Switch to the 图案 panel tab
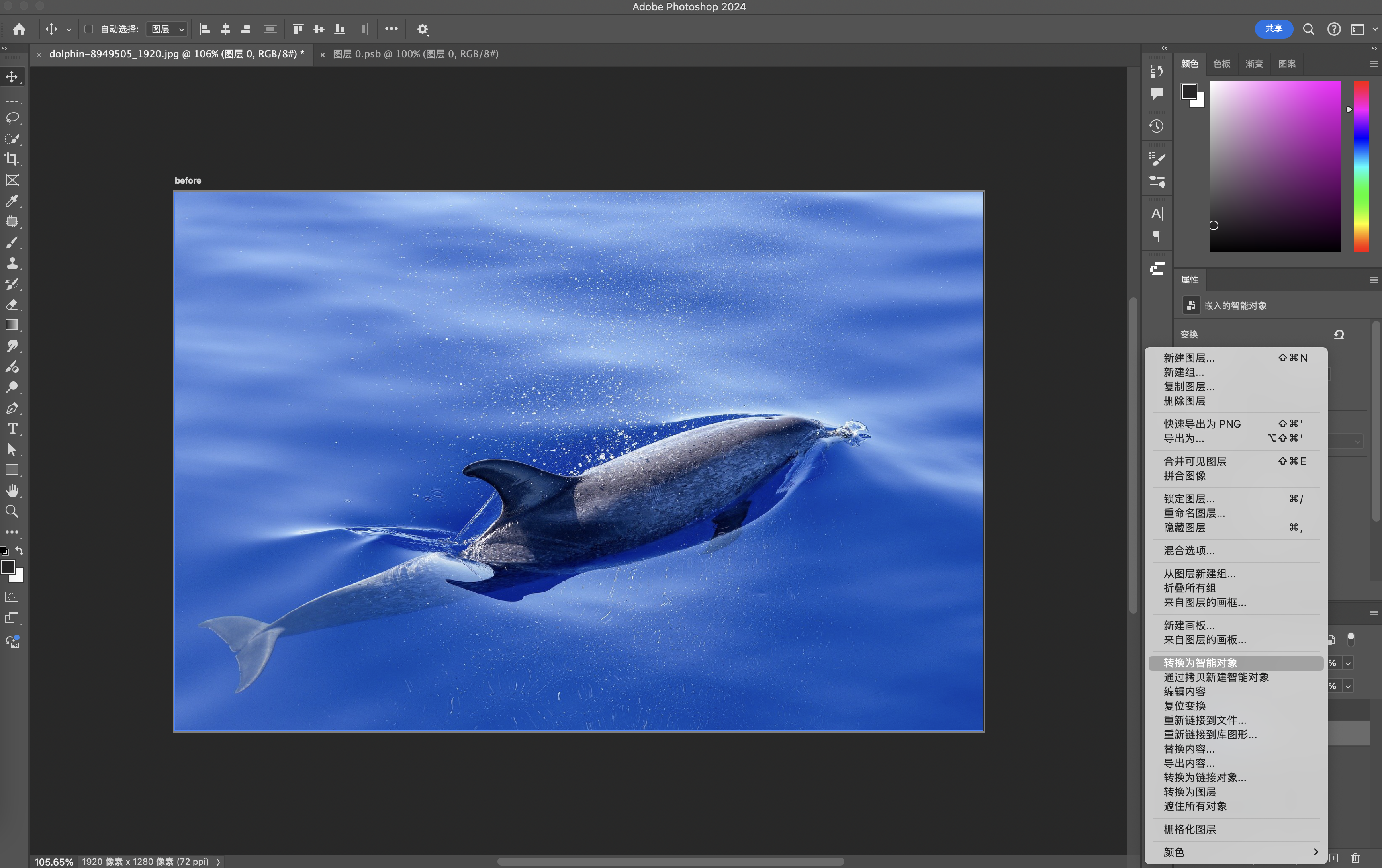This screenshot has width=1382, height=868. coord(1287,64)
